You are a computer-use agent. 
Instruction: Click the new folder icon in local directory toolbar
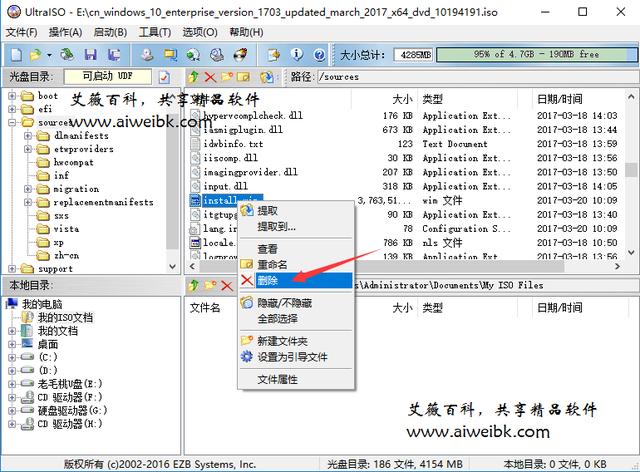[210, 285]
